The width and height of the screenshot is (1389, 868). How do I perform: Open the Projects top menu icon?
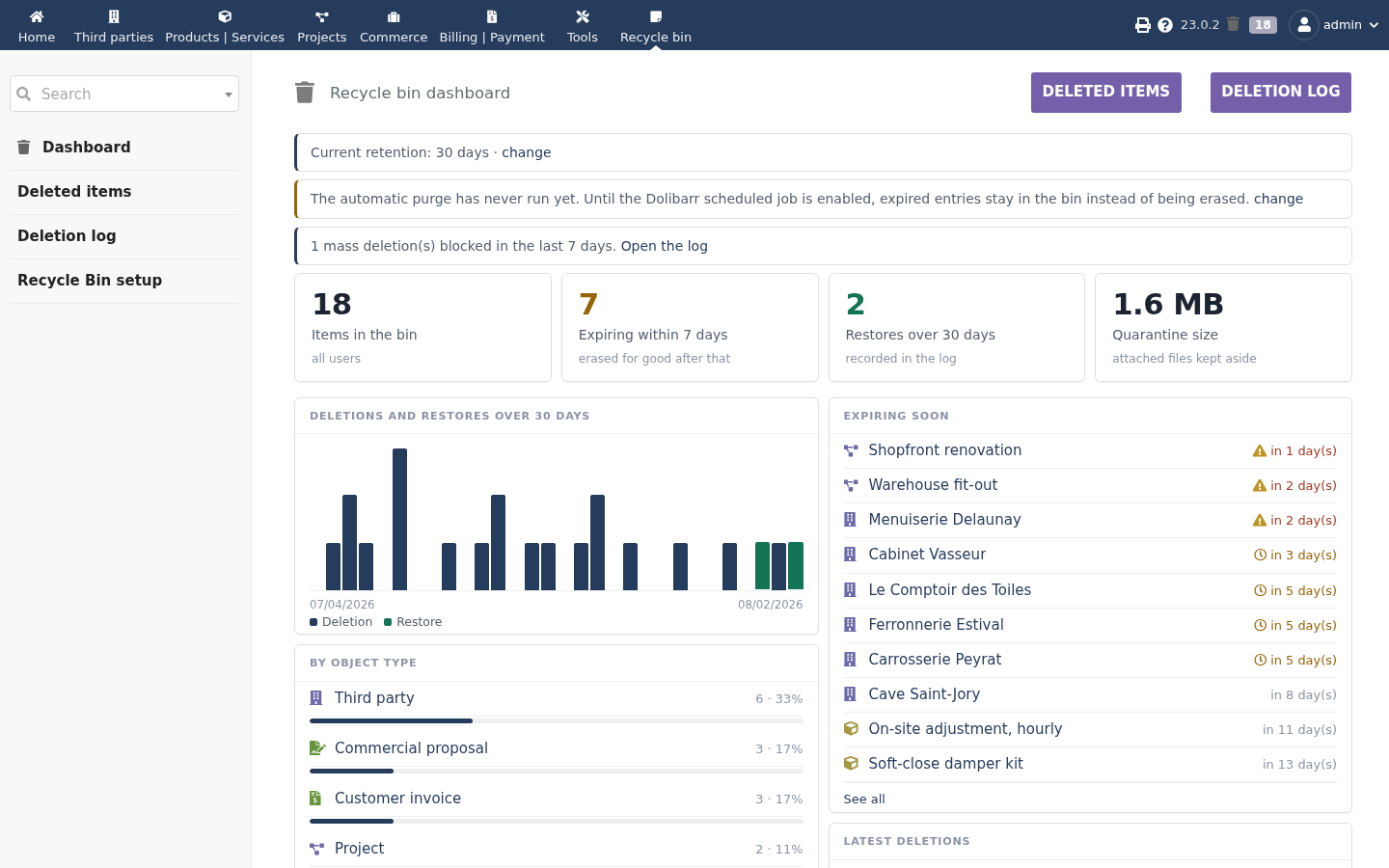point(322,16)
